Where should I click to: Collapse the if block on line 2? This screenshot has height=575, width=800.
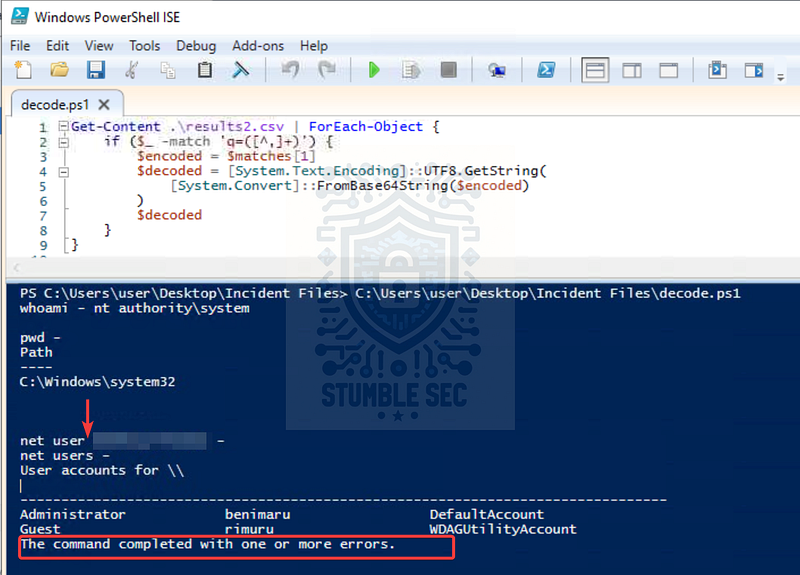(x=63, y=142)
